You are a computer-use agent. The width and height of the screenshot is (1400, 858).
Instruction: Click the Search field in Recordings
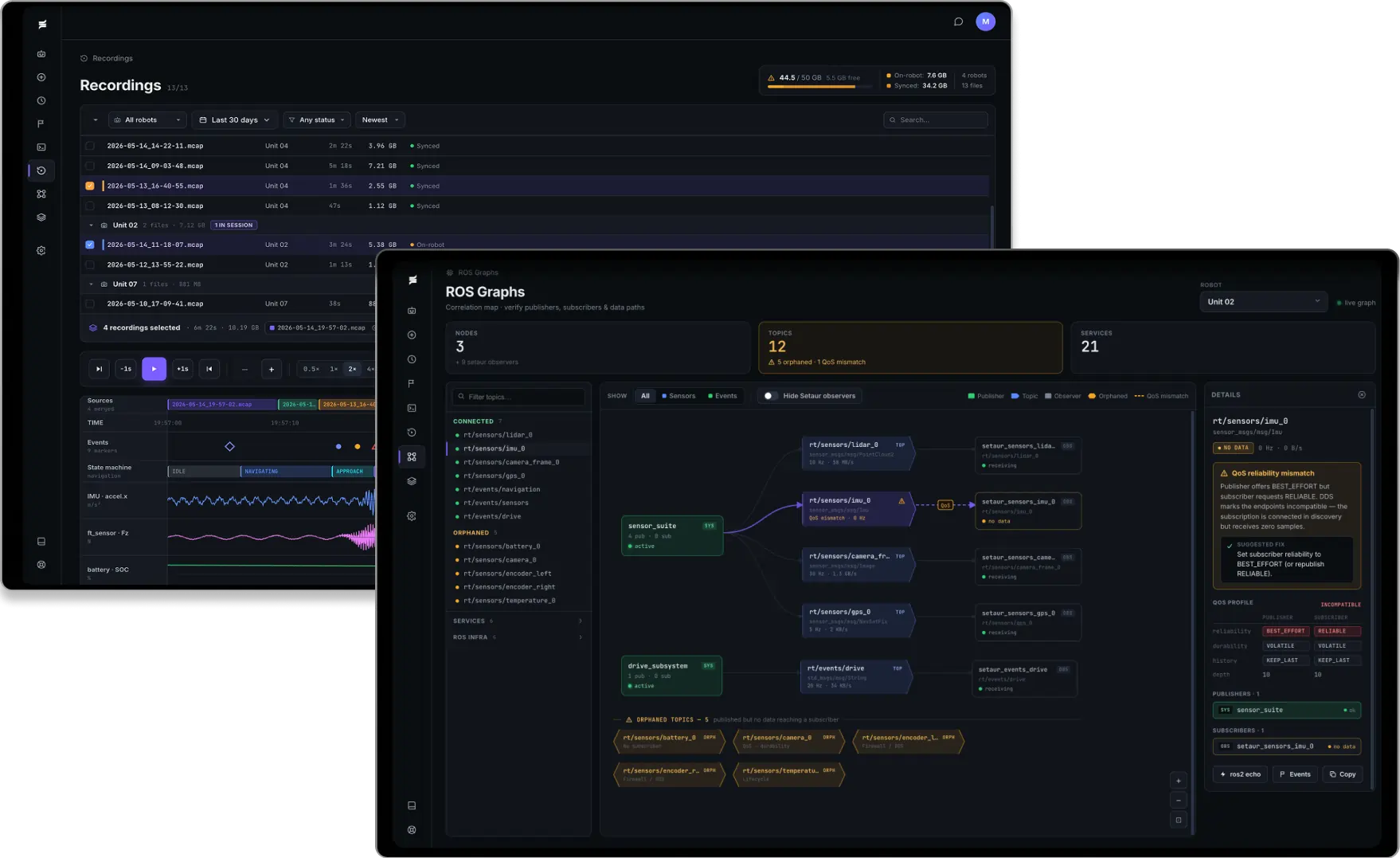[x=936, y=120]
